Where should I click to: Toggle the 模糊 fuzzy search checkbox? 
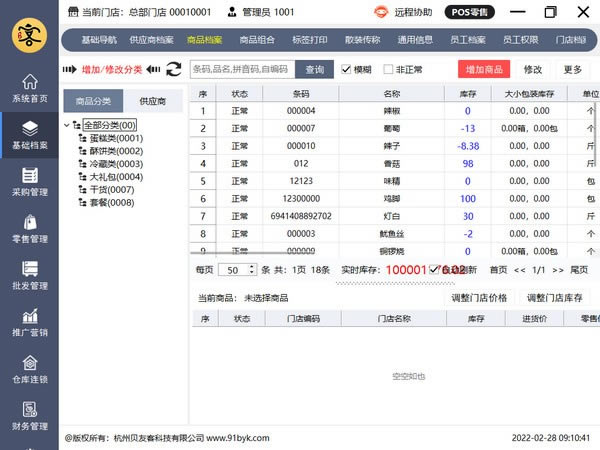347,70
